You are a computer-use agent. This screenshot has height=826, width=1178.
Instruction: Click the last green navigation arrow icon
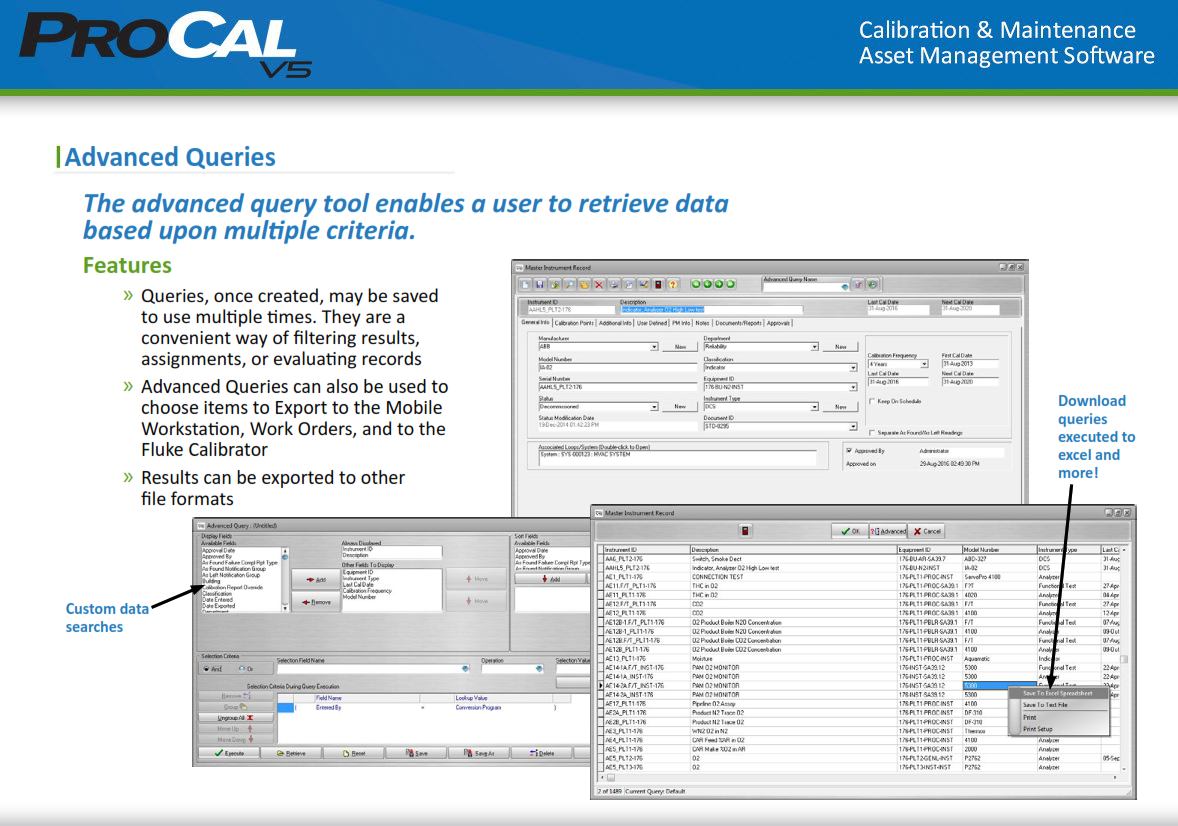pyautogui.click(x=731, y=284)
